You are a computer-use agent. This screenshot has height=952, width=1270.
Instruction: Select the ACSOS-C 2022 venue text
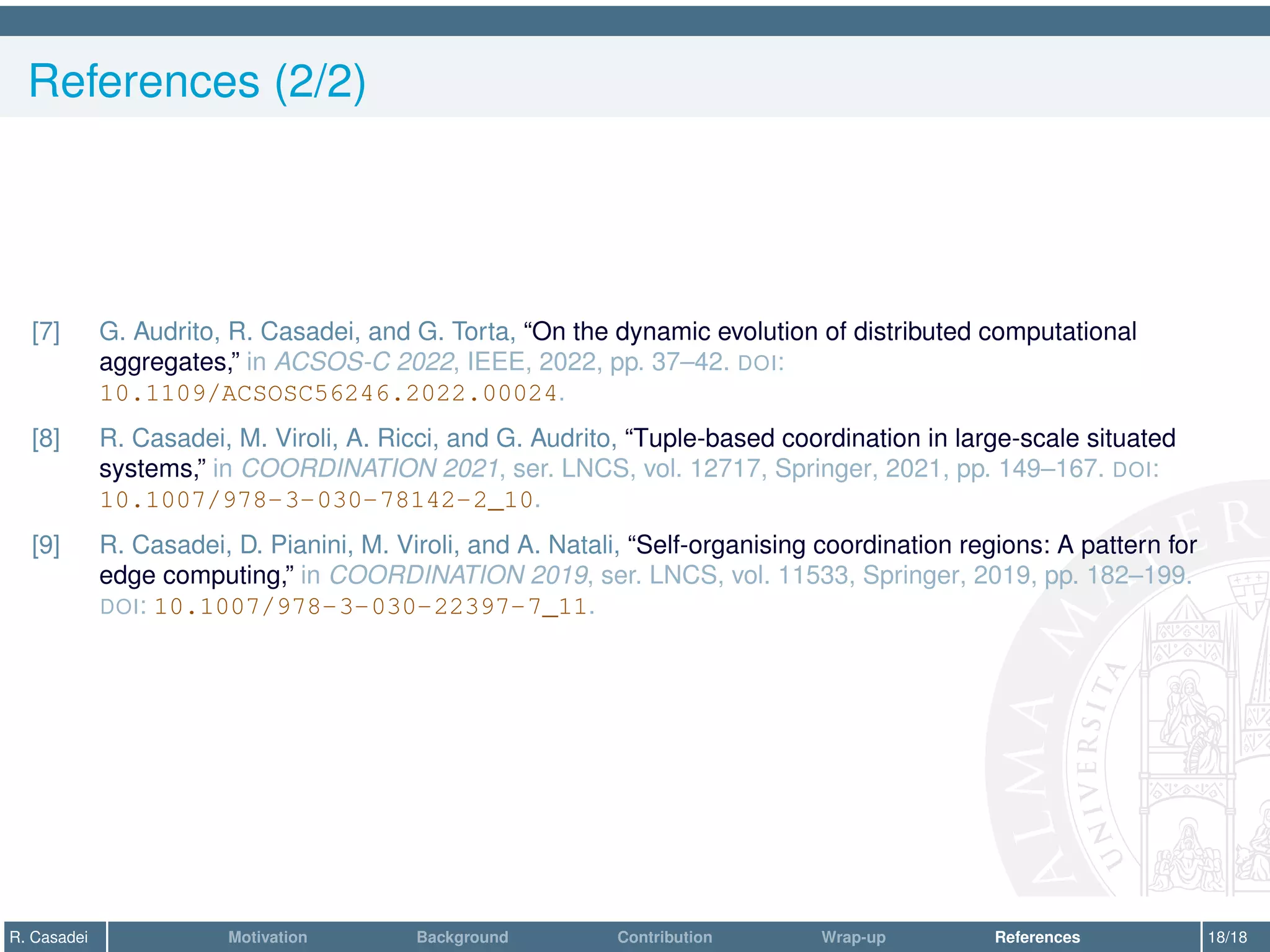pos(364,362)
